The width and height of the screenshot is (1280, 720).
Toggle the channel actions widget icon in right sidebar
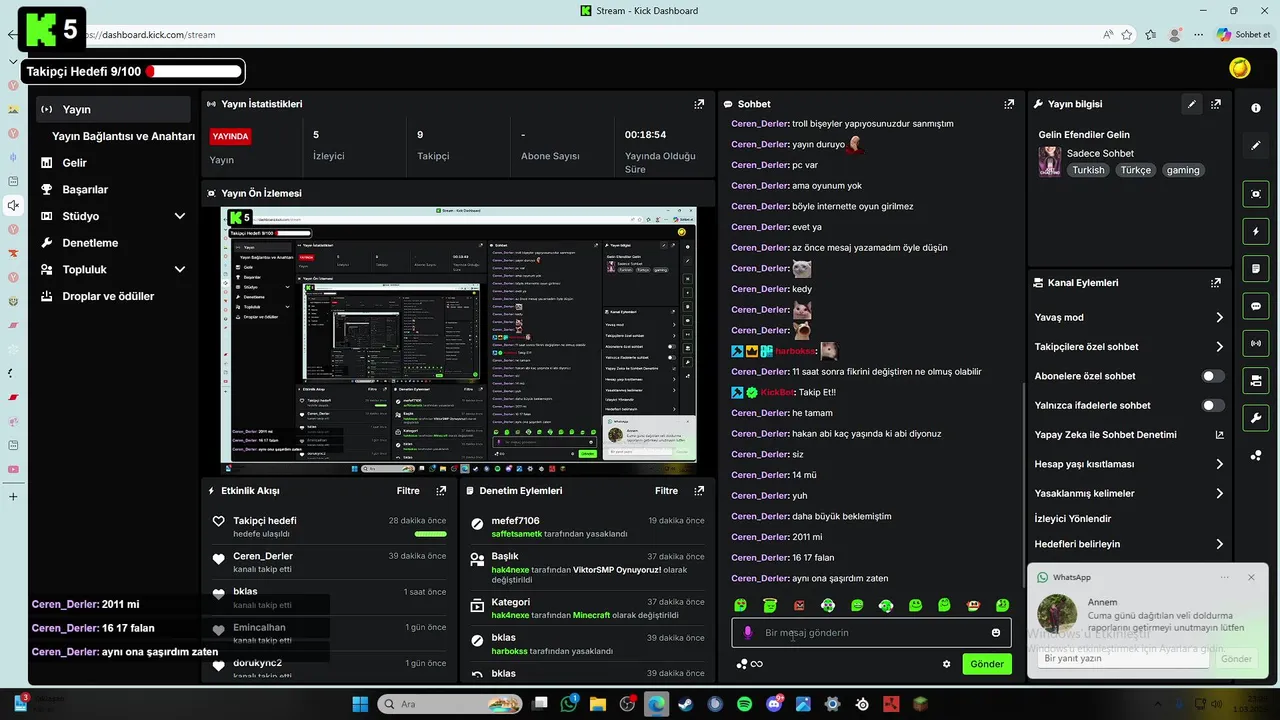click(x=1256, y=380)
